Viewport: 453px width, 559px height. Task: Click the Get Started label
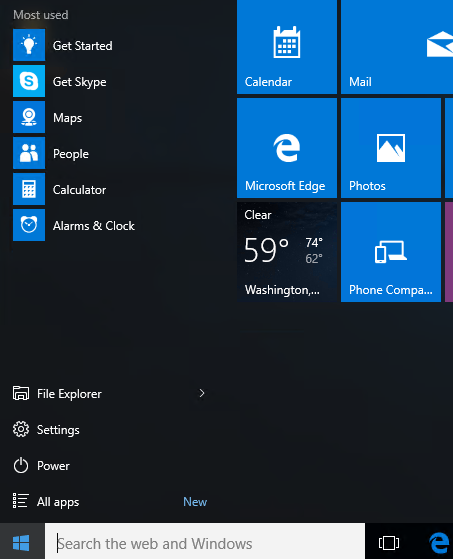pos(83,46)
